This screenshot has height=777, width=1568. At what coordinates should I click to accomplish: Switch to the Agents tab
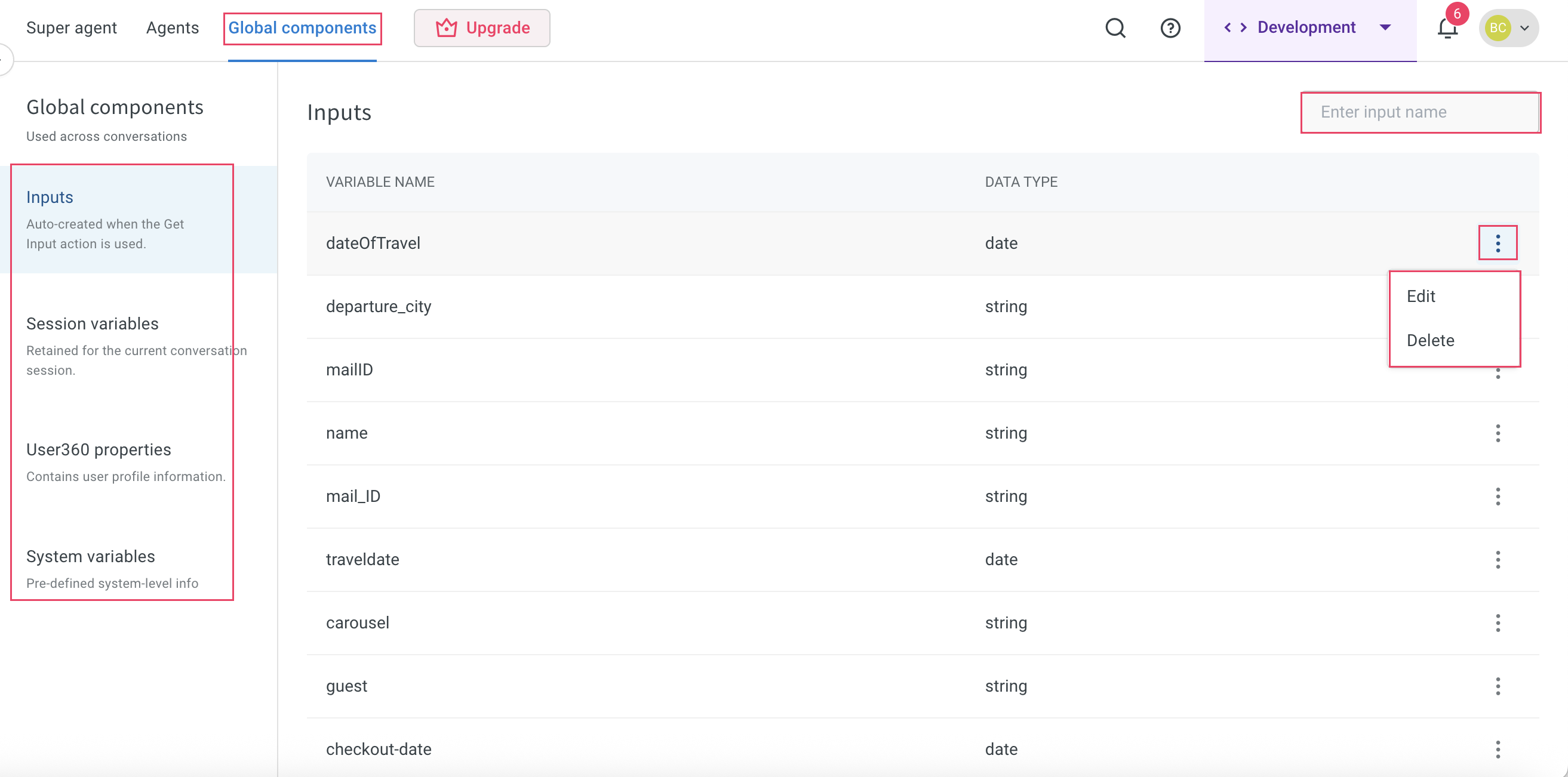(x=172, y=28)
